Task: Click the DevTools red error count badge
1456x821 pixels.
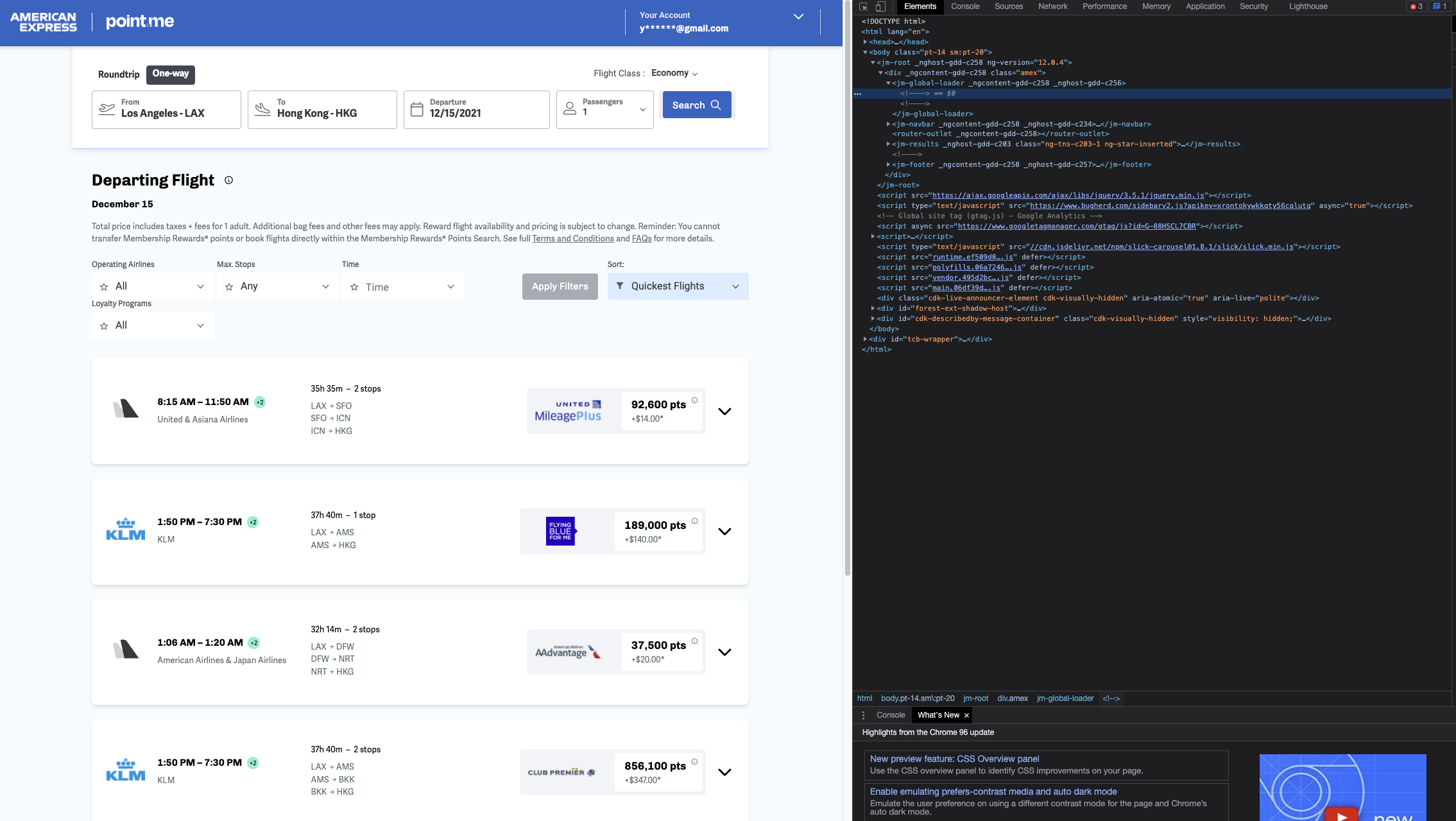Action: pos(1416,6)
